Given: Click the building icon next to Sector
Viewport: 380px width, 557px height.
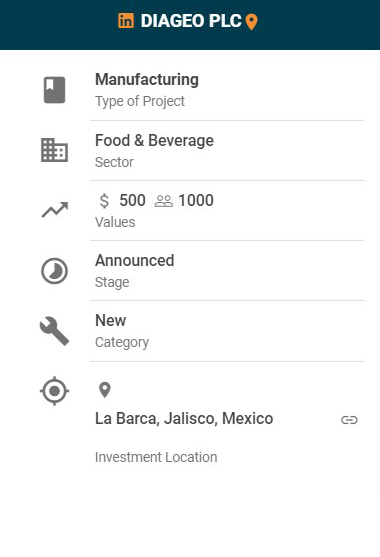Looking at the screenshot, I should click(x=54, y=150).
